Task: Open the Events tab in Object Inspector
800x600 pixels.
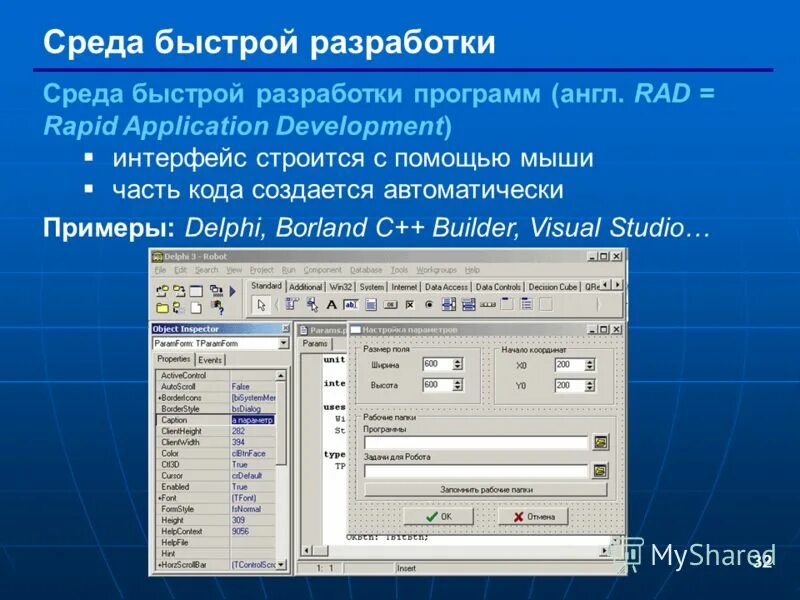Action: [x=210, y=360]
